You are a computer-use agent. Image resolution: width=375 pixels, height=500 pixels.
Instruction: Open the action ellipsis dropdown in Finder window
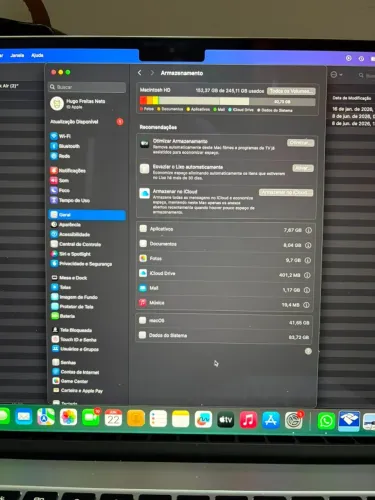(x=336, y=75)
